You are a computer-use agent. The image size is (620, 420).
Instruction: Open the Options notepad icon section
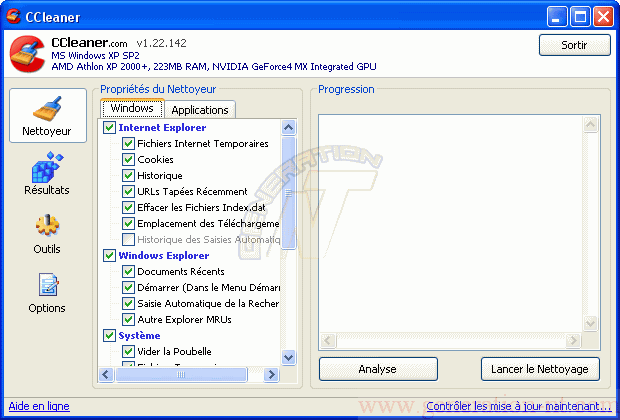(47, 293)
